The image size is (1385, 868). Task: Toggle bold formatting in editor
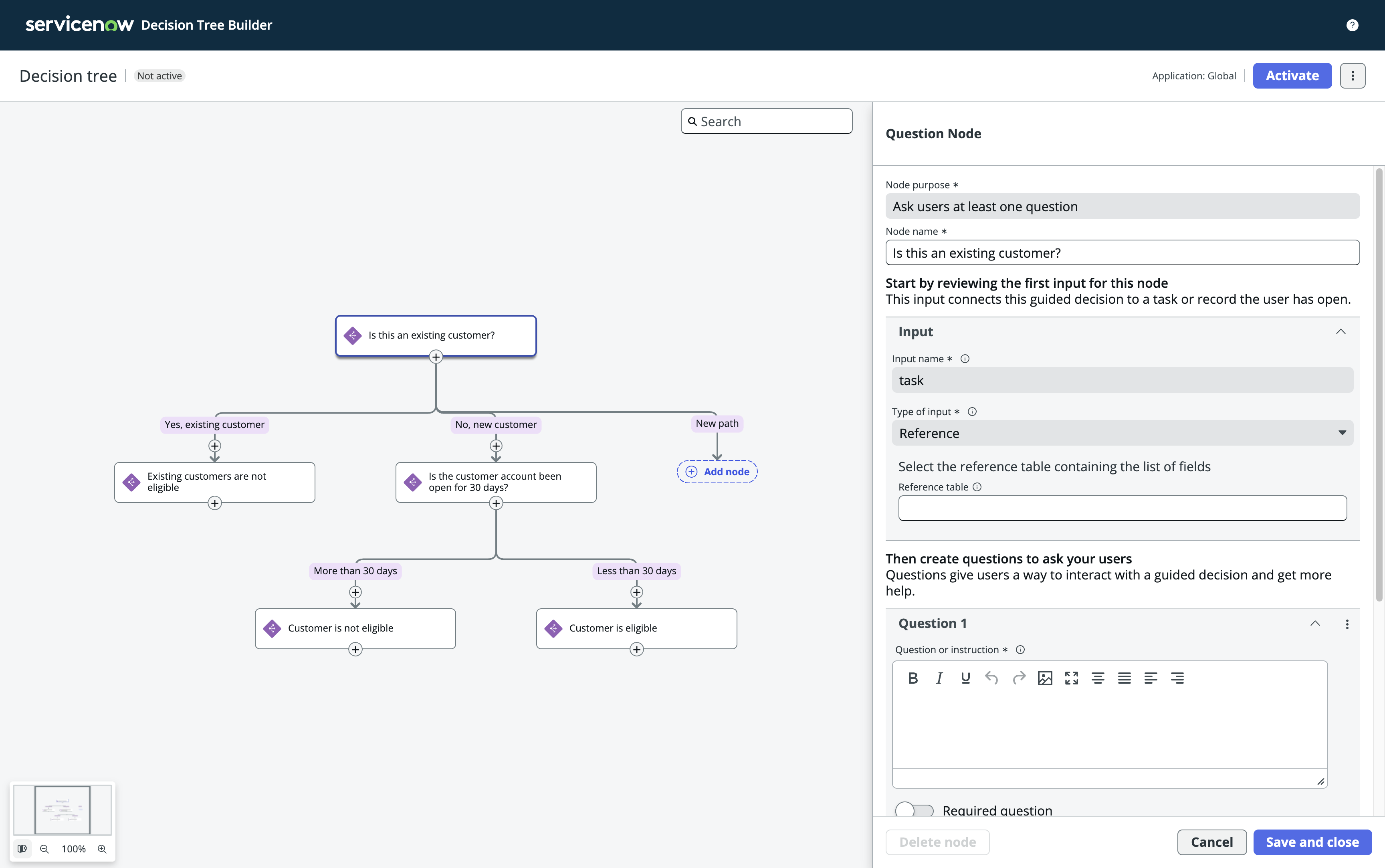click(913, 678)
